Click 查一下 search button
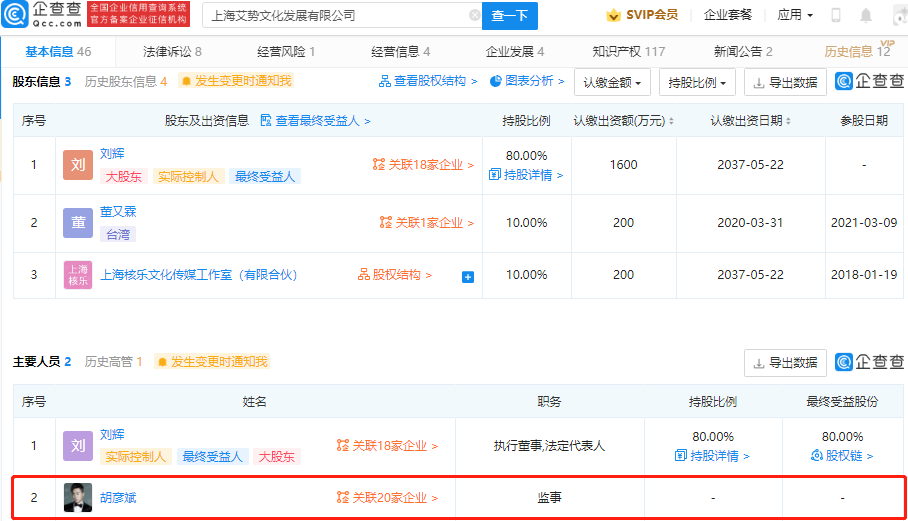Image resolution: width=908 pixels, height=521 pixels. 510,16
